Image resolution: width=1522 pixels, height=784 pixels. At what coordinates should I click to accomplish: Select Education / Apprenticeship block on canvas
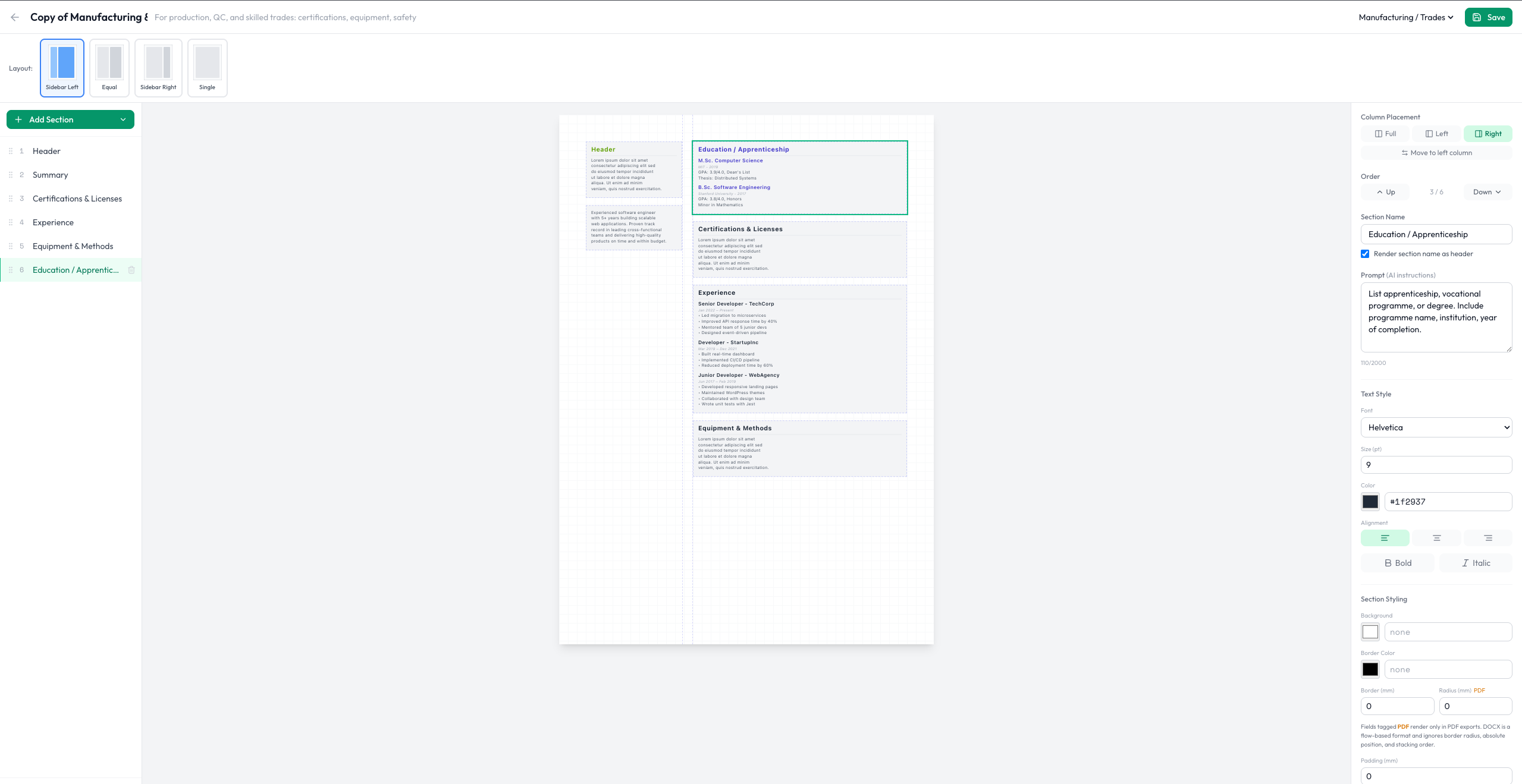[799, 178]
